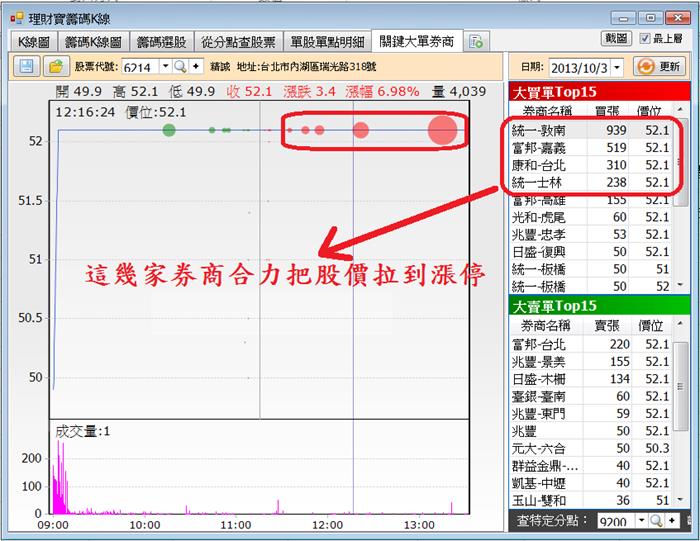Select the 日盛-木柵 sell row
Image resolution: width=700 pixels, height=541 pixels.
point(591,379)
